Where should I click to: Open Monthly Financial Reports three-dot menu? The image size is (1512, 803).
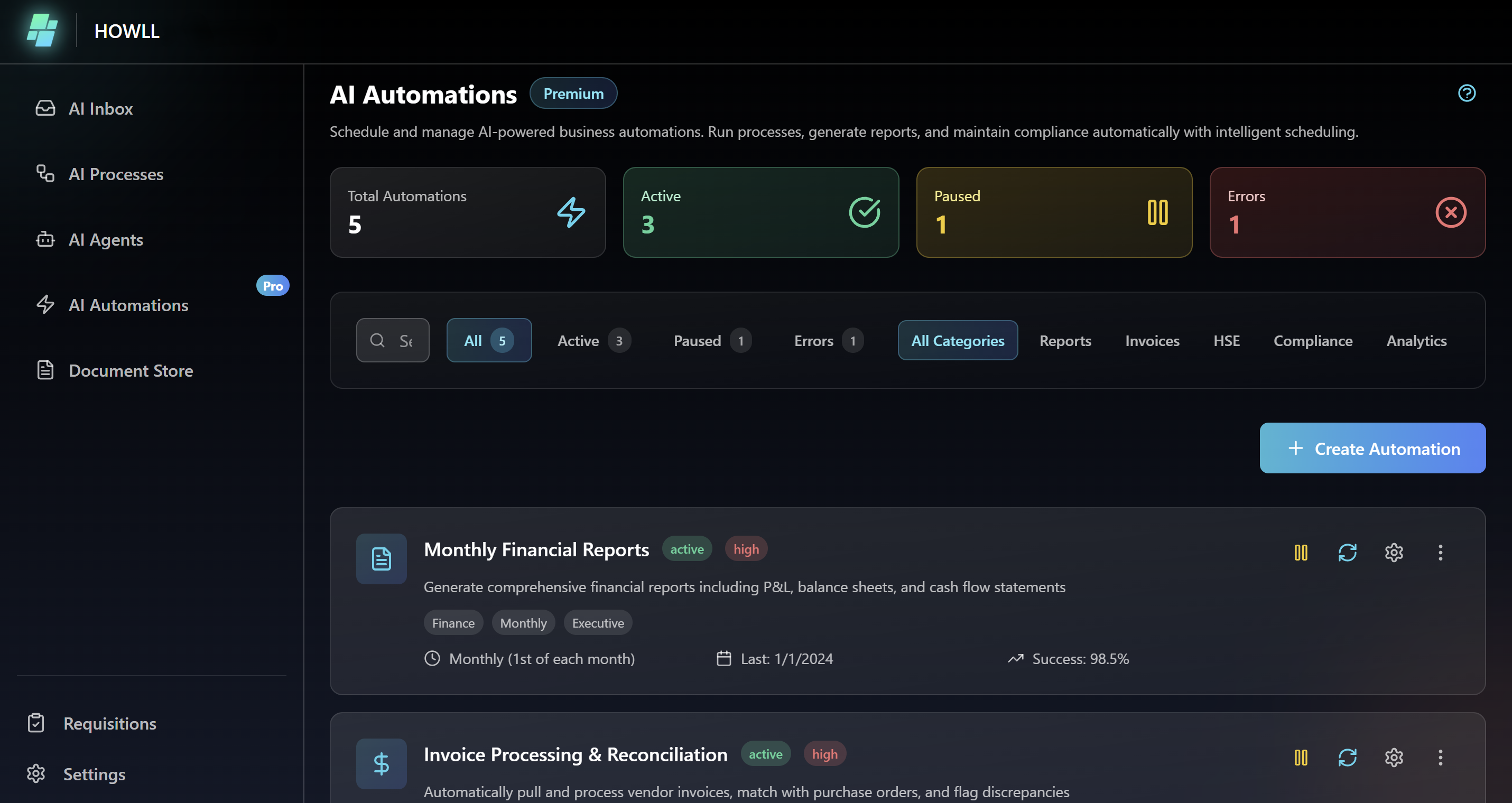pos(1440,553)
